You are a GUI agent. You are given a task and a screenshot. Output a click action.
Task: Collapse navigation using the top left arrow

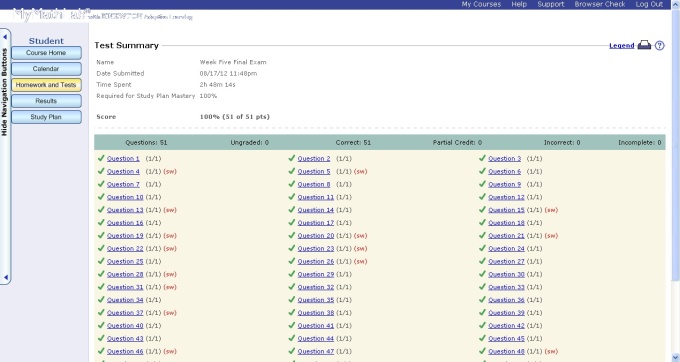(5, 37)
